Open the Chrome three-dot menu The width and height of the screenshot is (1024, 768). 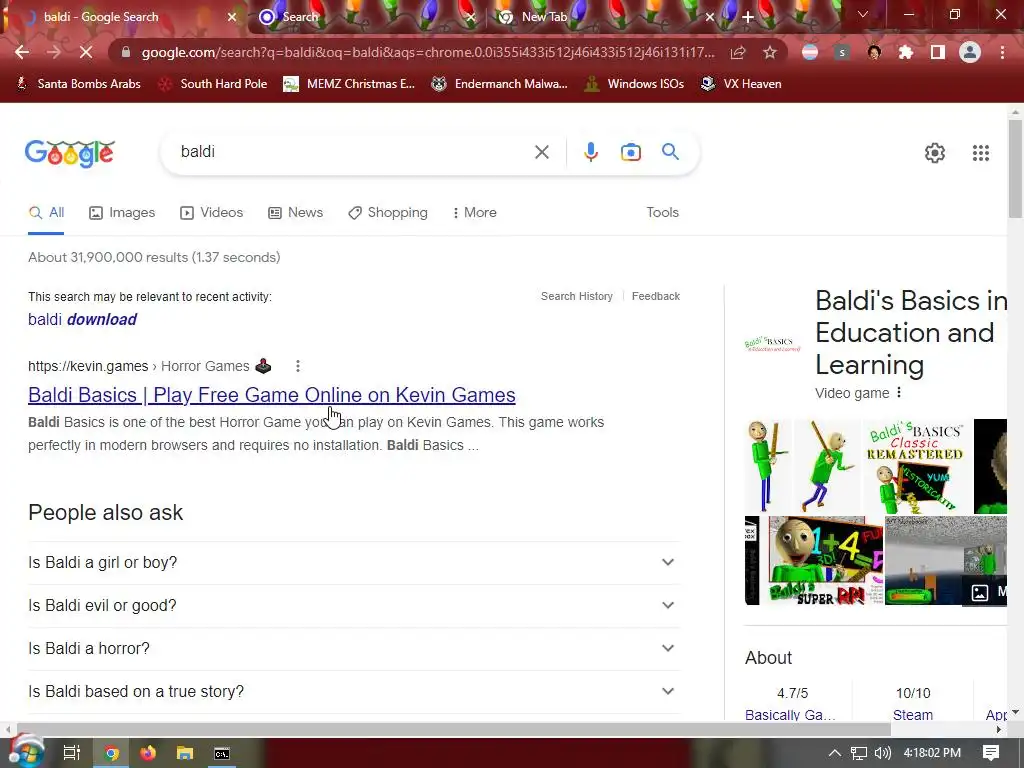pyautogui.click(x=1002, y=52)
